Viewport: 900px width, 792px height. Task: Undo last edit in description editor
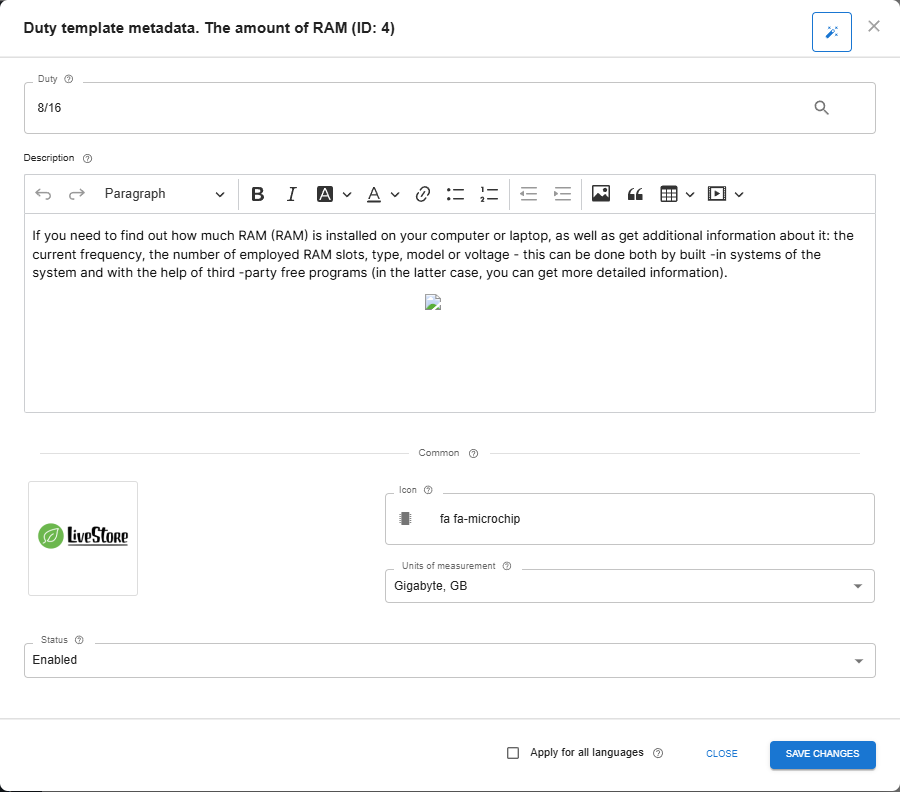43,194
